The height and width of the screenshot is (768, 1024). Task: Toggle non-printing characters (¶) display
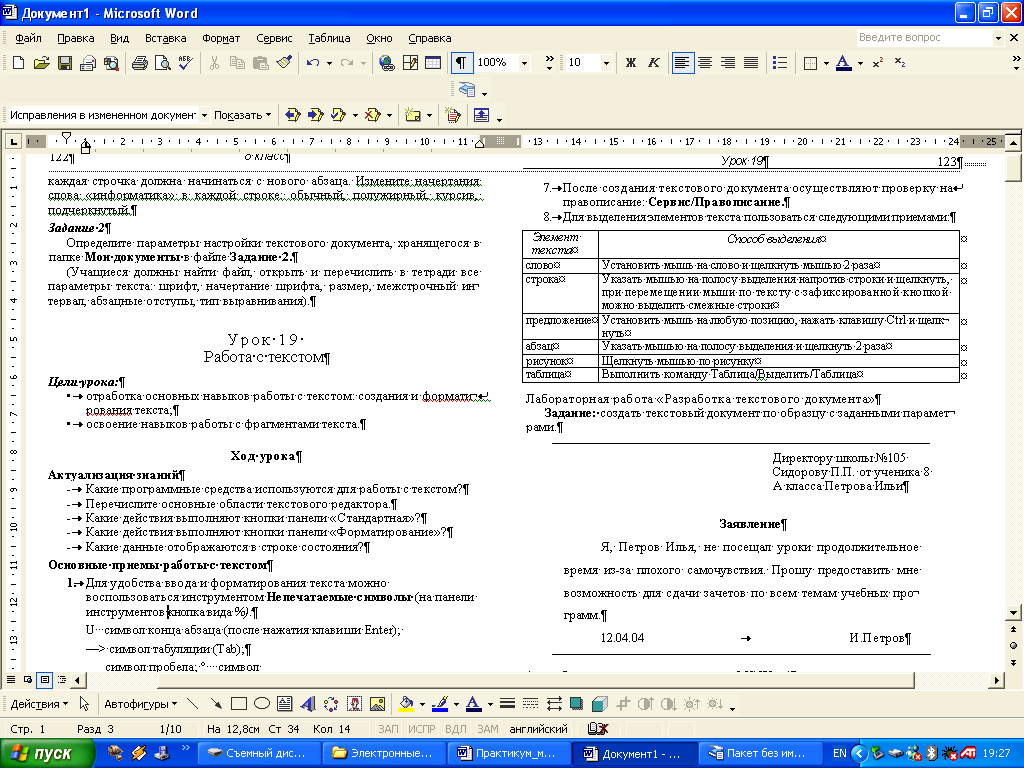[461, 63]
